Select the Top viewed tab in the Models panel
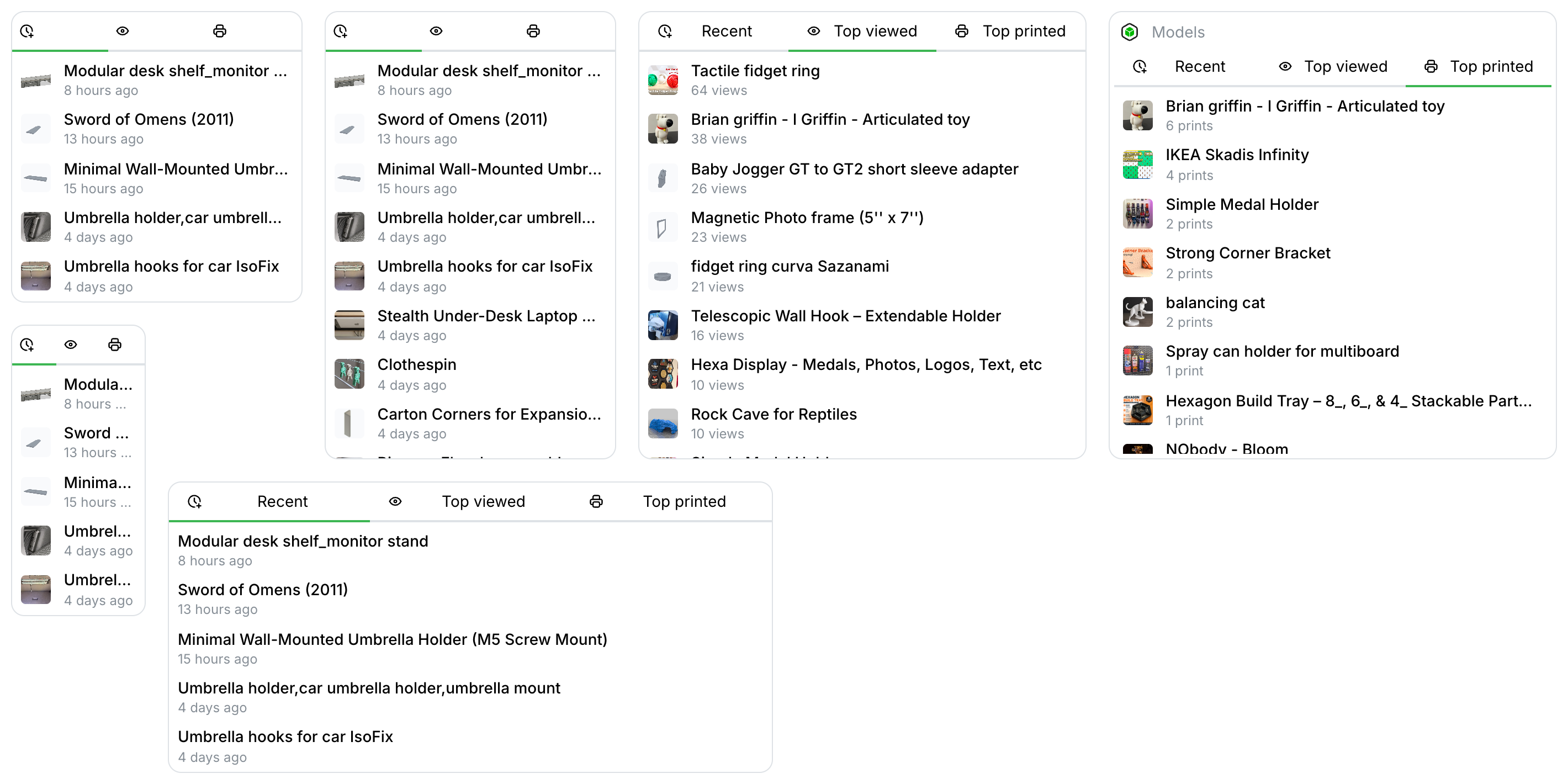The image size is (1568, 784). (1332, 67)
